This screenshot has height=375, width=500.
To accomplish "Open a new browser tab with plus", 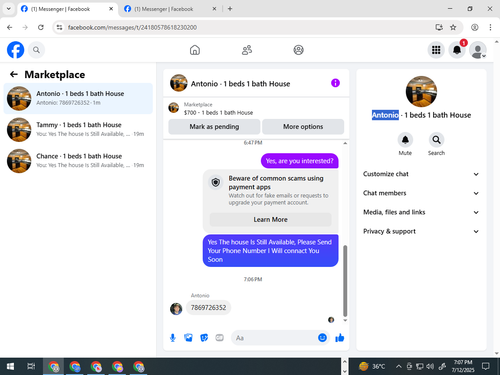I will point(230,9).
